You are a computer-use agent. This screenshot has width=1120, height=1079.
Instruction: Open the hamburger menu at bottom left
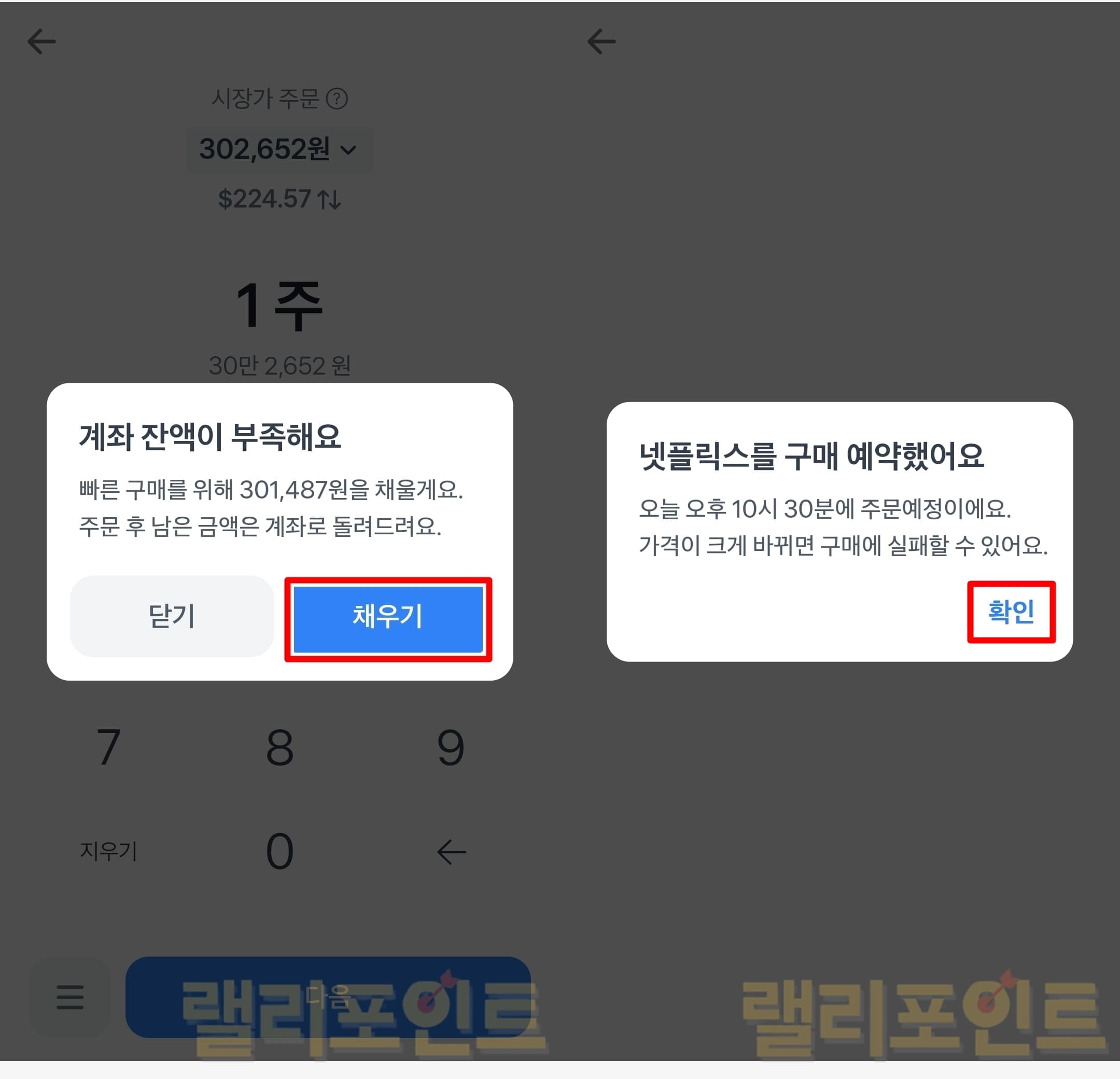[69, 997]
